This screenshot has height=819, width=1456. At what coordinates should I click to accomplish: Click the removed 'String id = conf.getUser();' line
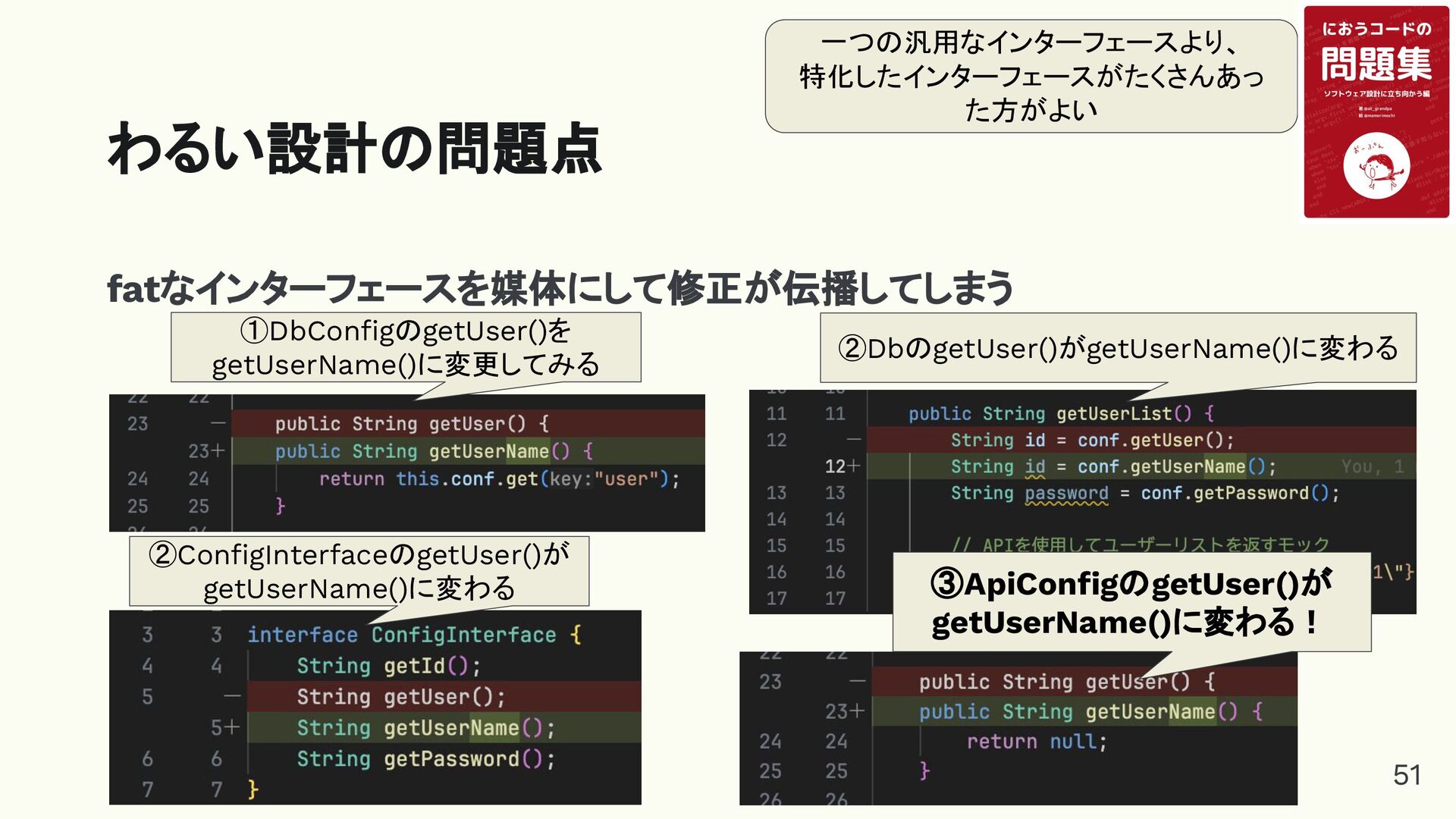coord(1091,440)
